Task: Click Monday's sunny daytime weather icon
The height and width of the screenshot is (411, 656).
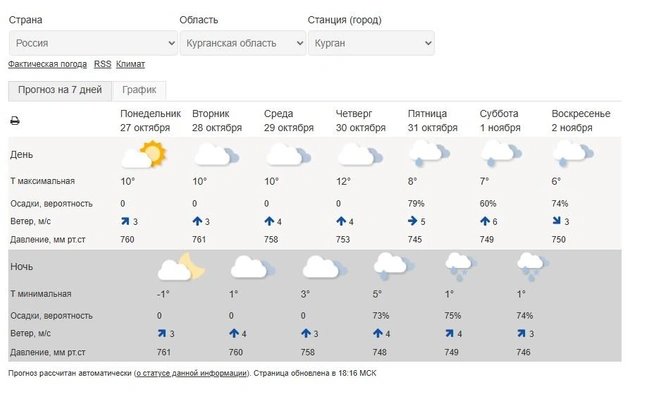Action: 144,155
